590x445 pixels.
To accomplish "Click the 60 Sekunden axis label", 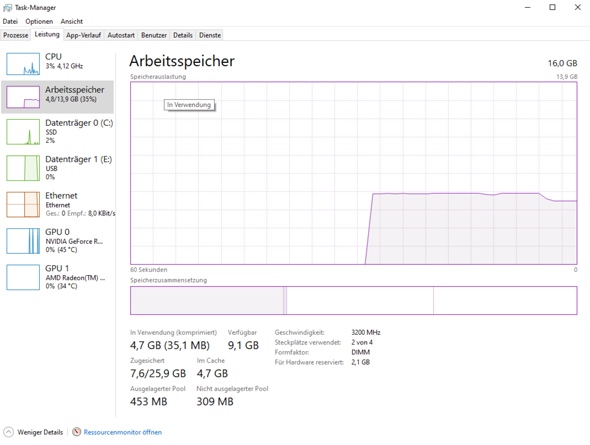I will click(x=149, y=270).
